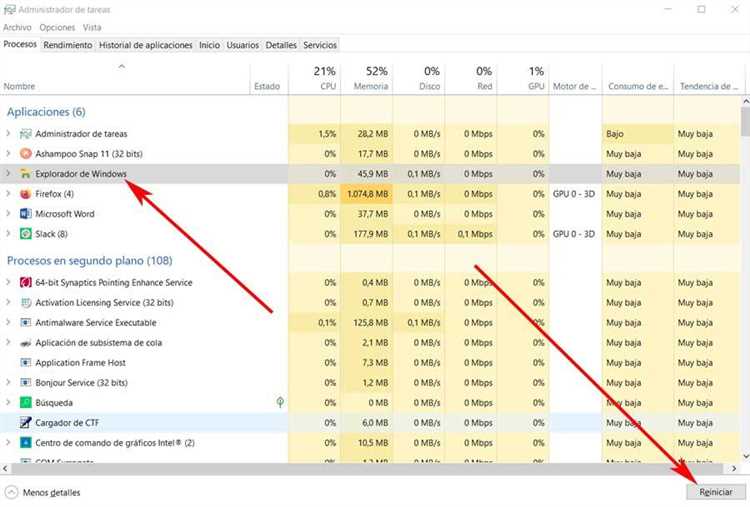Sort by the Estado column header

[x=269, y=78]
